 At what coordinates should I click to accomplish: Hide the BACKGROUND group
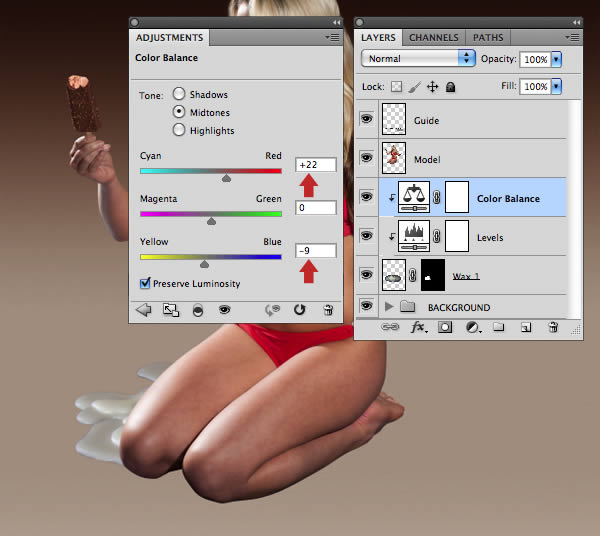coord(367,305)
